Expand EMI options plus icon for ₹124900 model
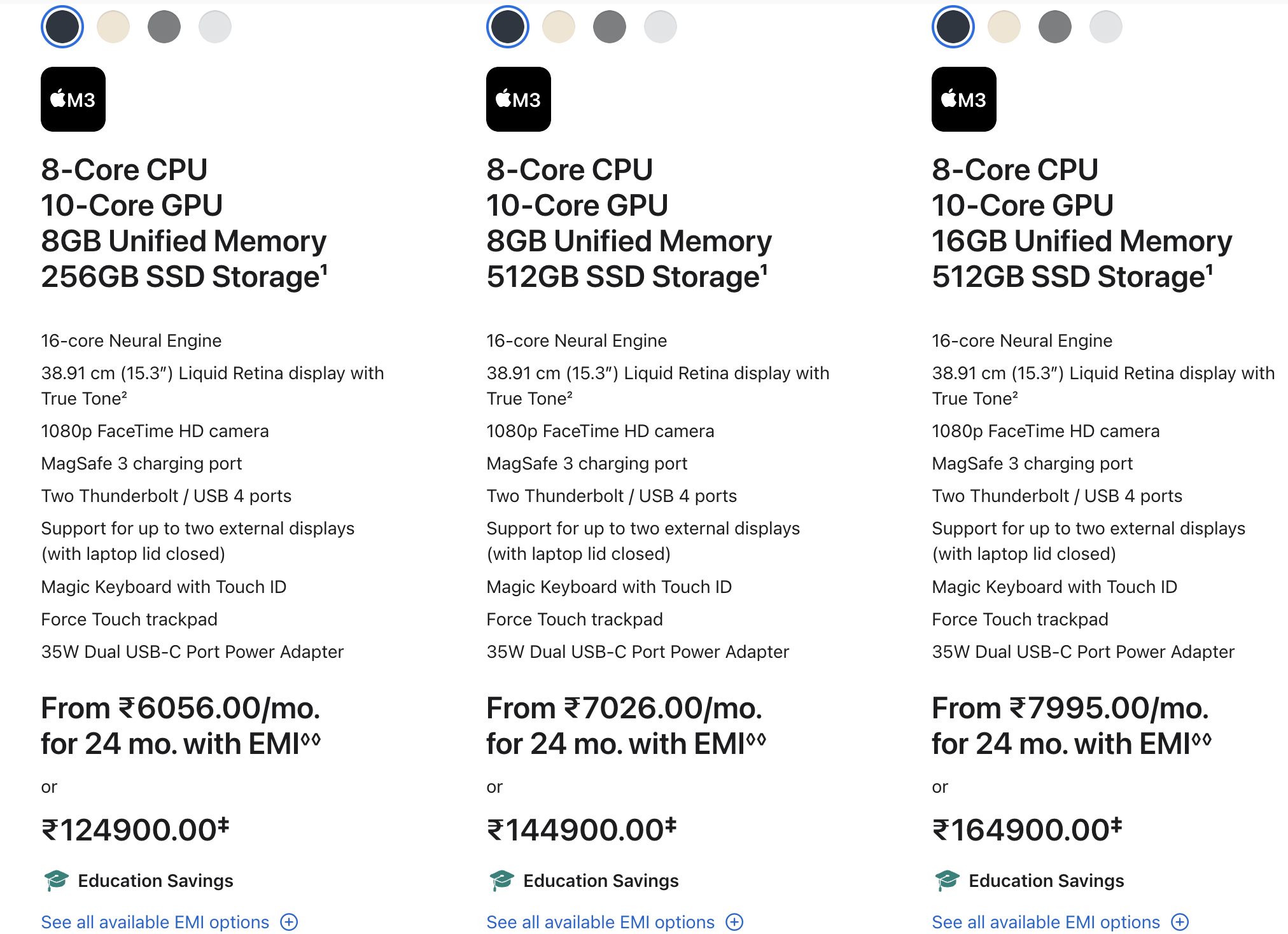This screenshot has height=934, width=1288. pos(290,922)
